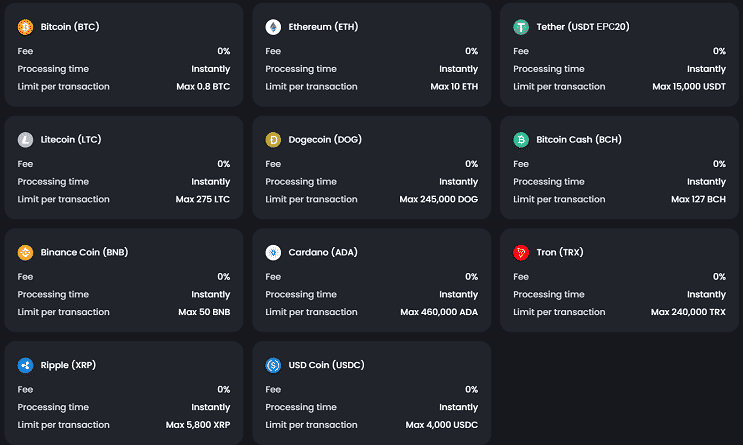
Task: Click Instantly processing time on Cardano card
Action: [459, 295]
